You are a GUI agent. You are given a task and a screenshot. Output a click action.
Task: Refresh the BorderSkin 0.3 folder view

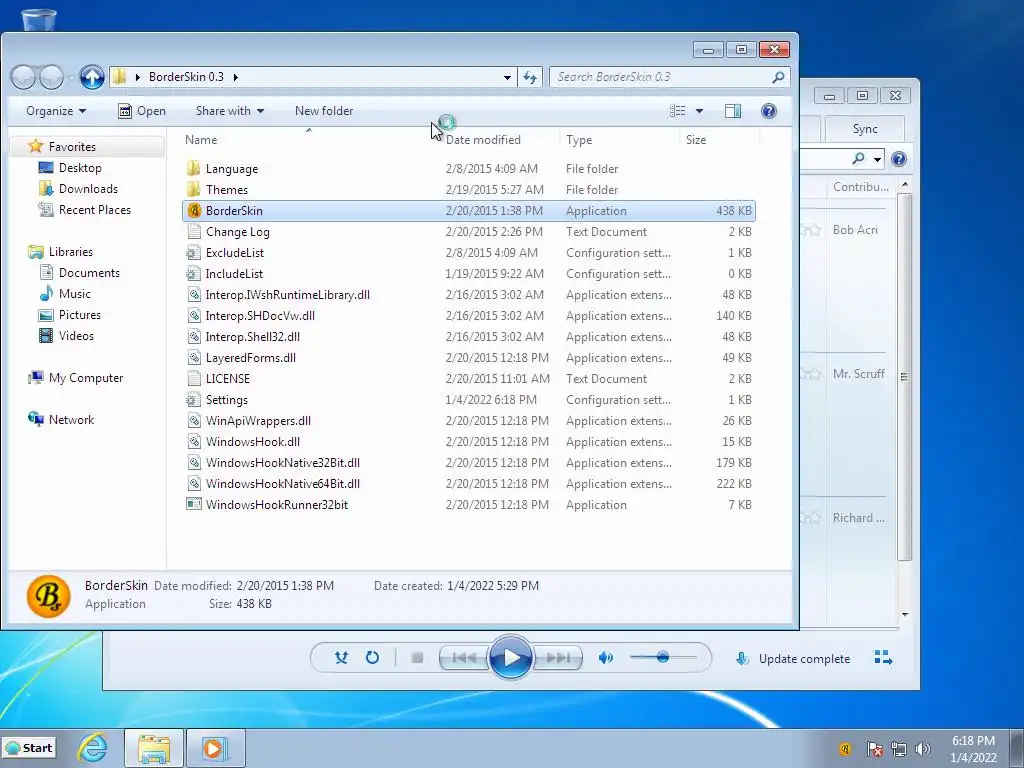[530, 77]
